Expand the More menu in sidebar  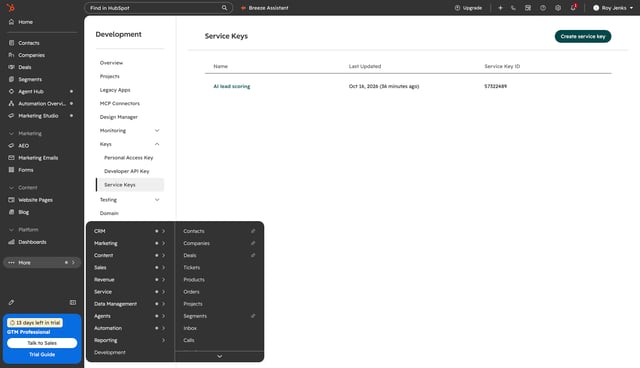pos(42,263)
